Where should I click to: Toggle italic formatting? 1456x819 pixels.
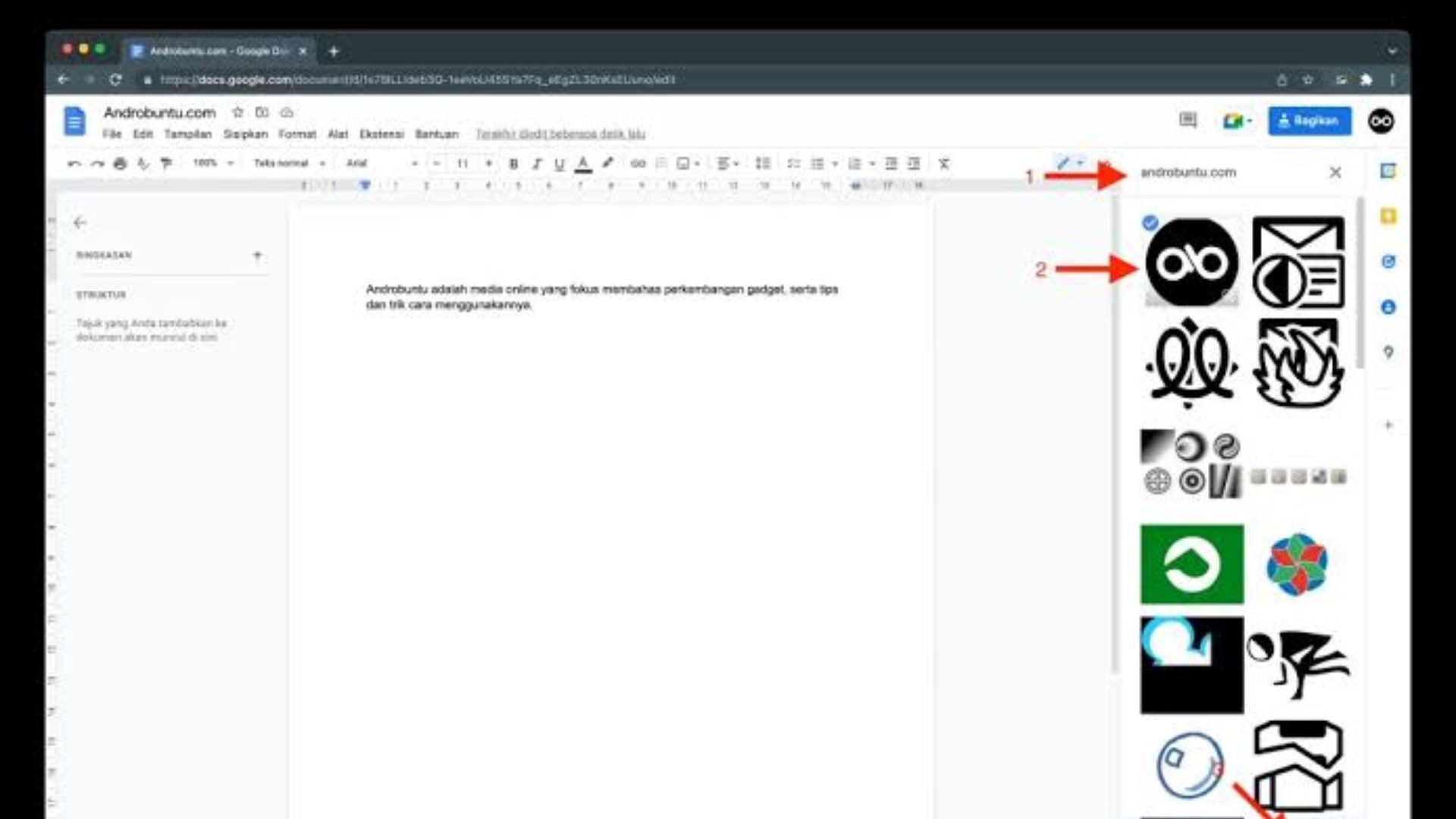[x=537, y=164]
